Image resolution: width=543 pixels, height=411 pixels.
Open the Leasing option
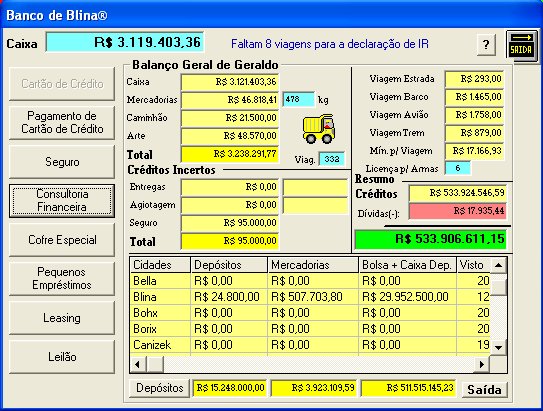click(x=62, y=318)
